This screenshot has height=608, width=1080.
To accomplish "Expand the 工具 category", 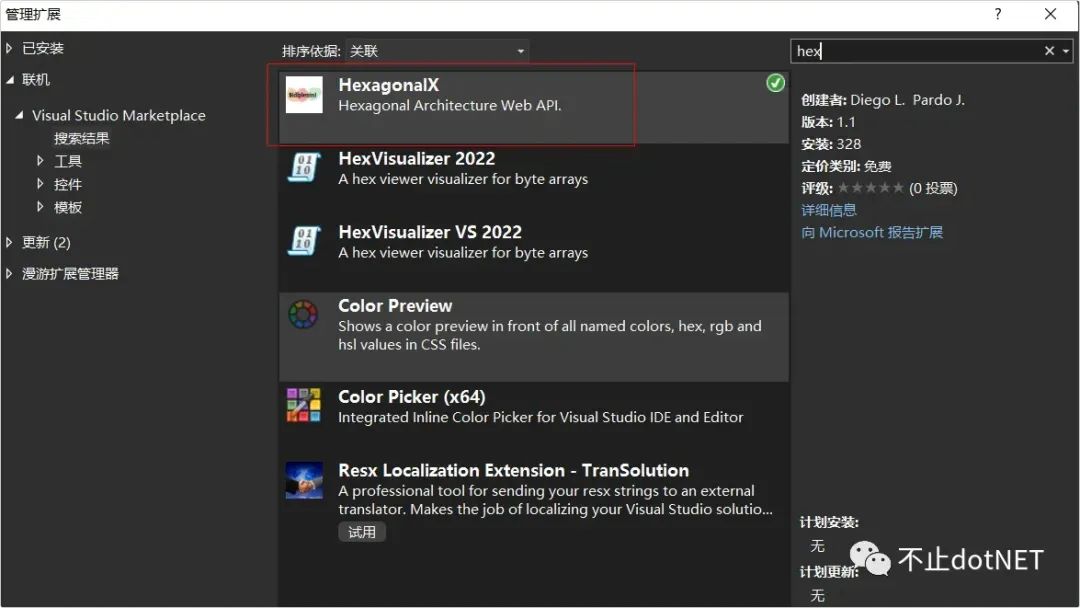I will point(40,161).
